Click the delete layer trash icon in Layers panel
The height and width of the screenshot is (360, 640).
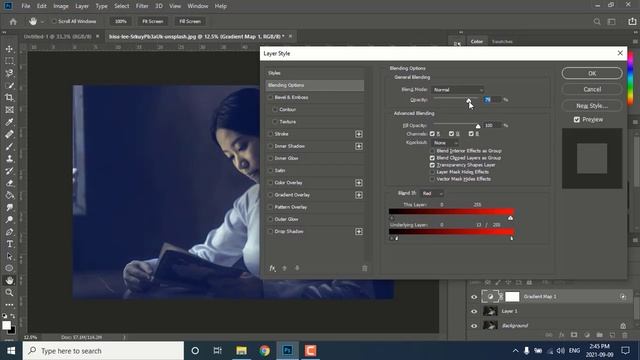point(625,335)
